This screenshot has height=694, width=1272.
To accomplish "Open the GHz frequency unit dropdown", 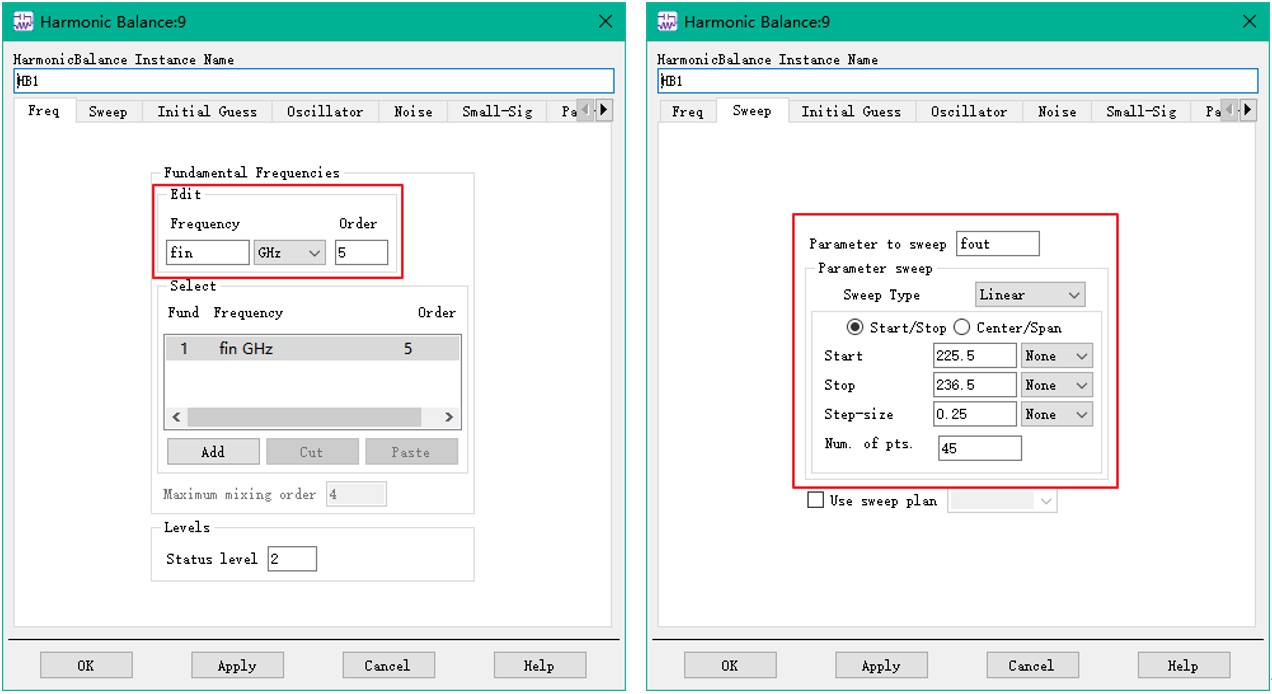I will coord(290,253).
